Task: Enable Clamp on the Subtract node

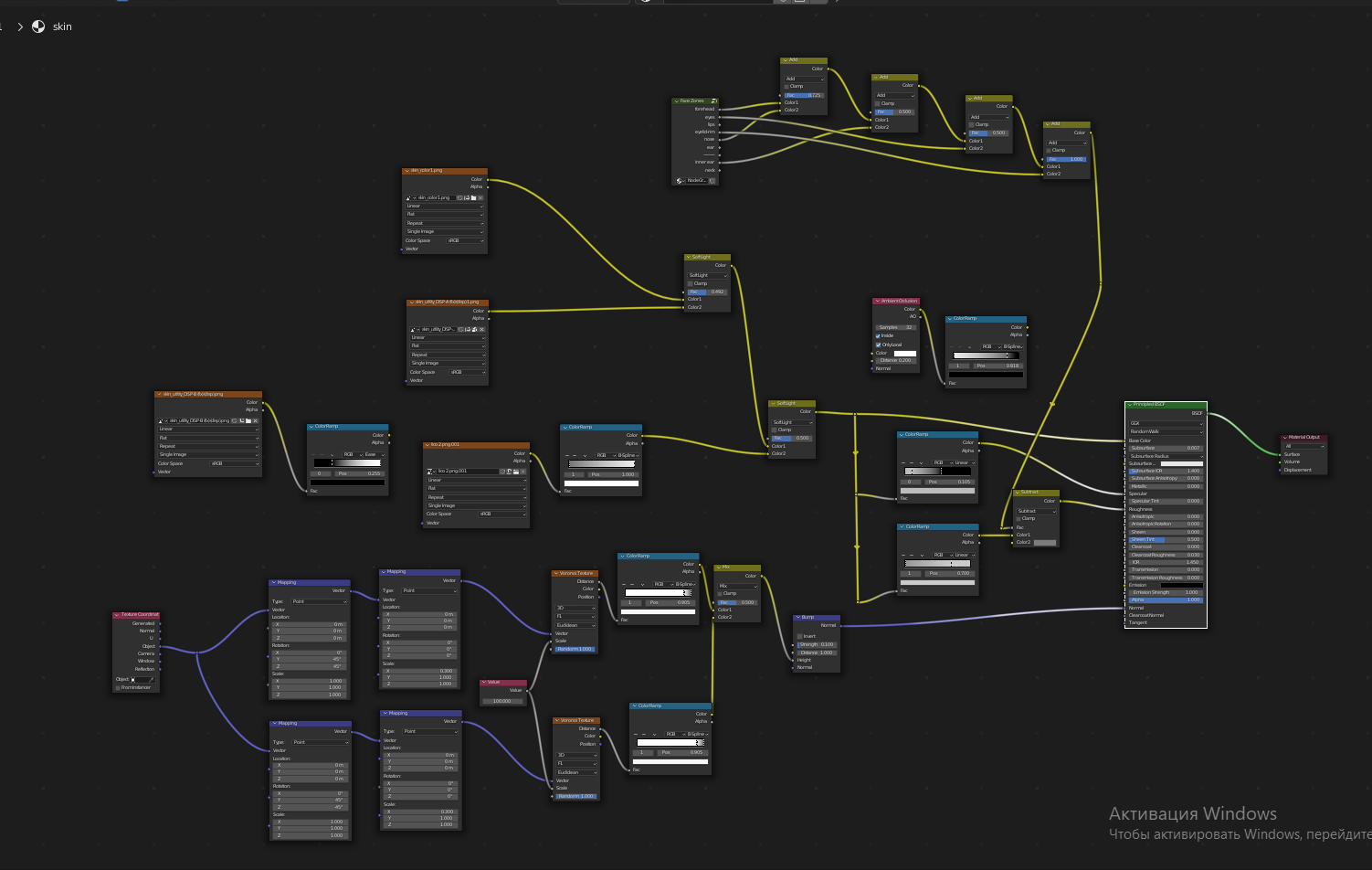Action: click(1018, 518)
